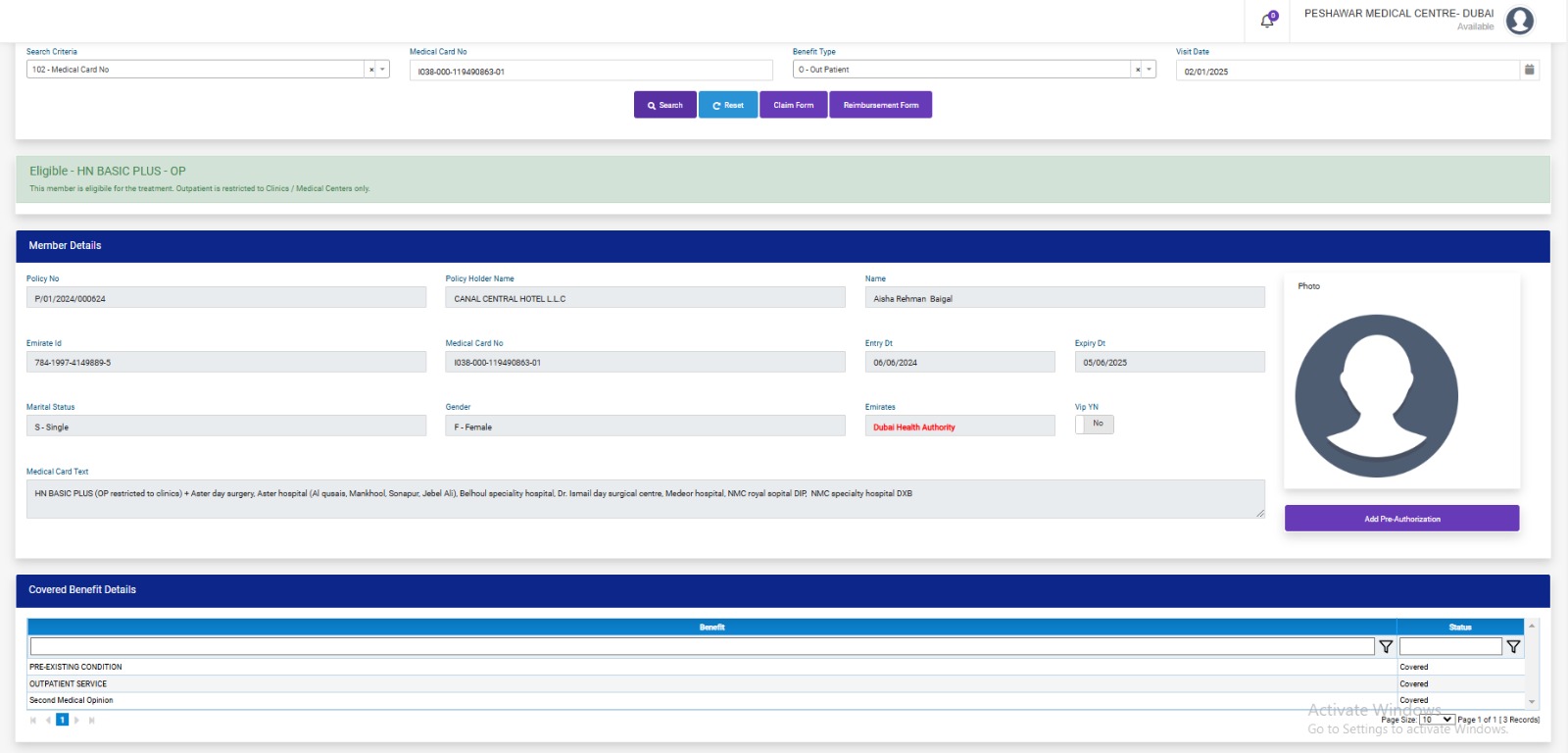Clear the Benefit Type selection
This screenshot has width=1568, height=753.
1138,70
